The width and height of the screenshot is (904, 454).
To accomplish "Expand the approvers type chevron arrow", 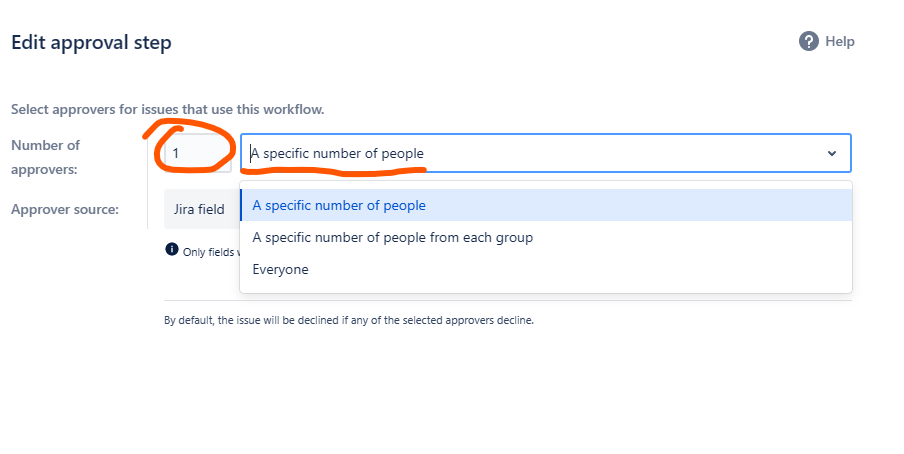I will [x=831, y=153].
